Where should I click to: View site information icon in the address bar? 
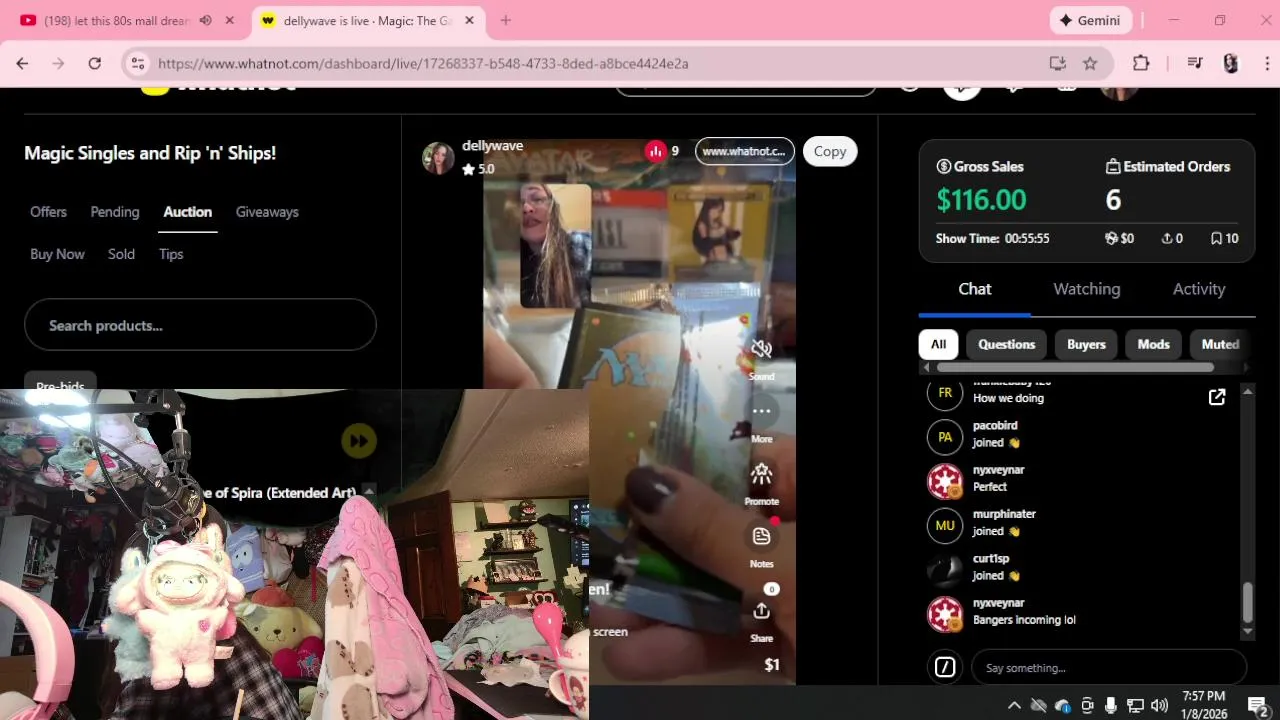(x=138, y=63)
